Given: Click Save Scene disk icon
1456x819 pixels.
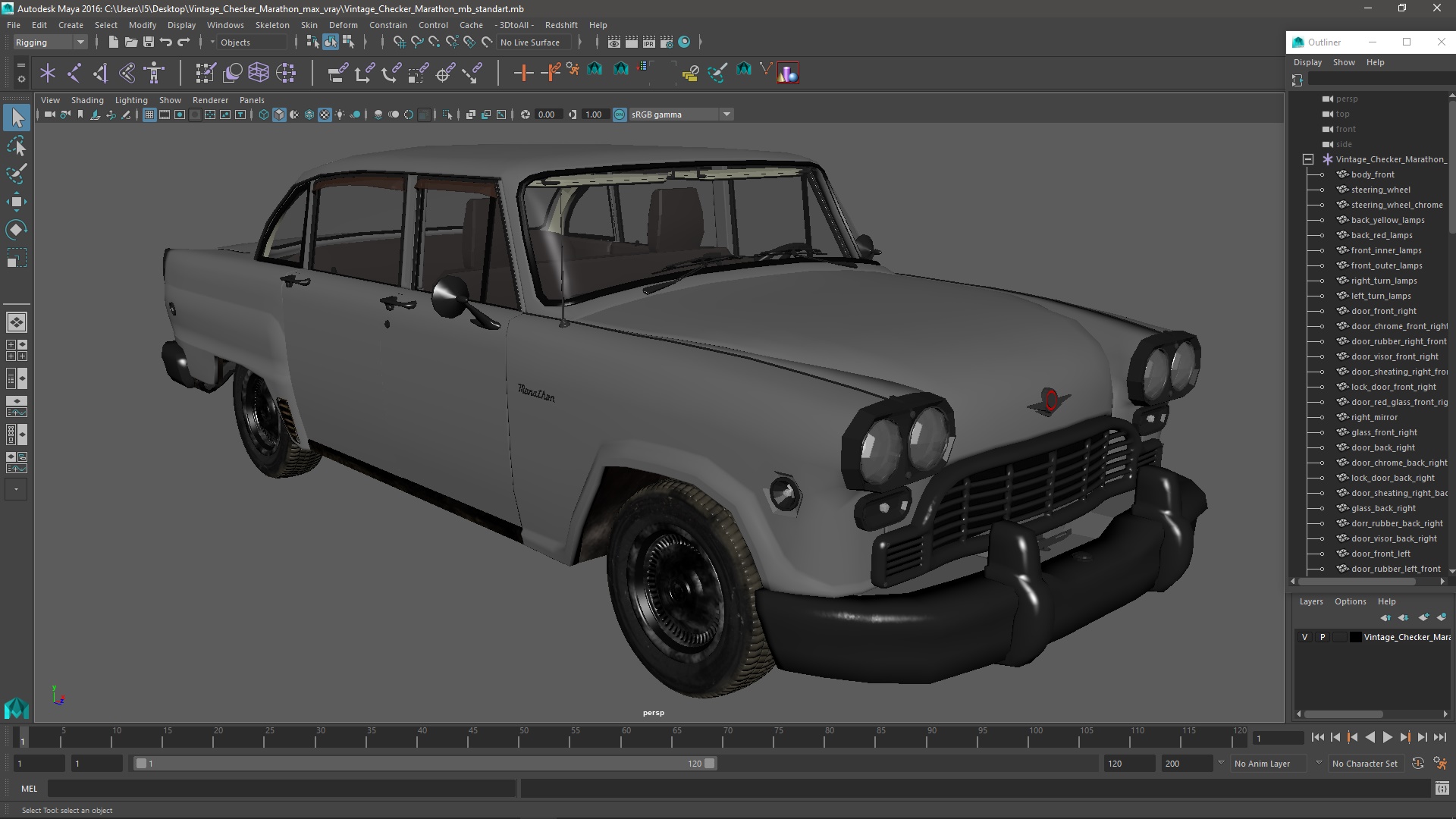Looking at the screenshot, I should coord(148,42).
